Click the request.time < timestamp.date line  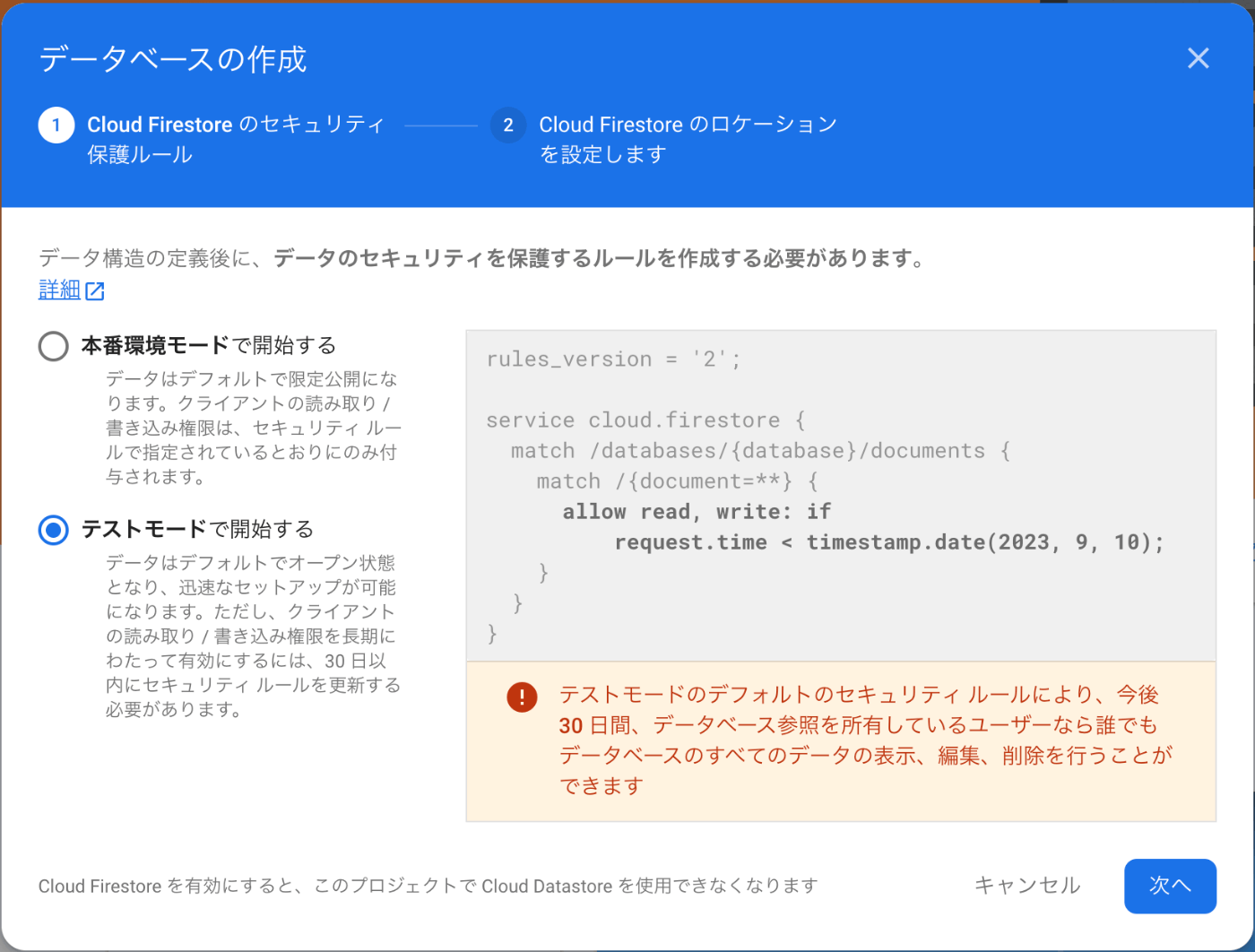click(x=889, y=542)
